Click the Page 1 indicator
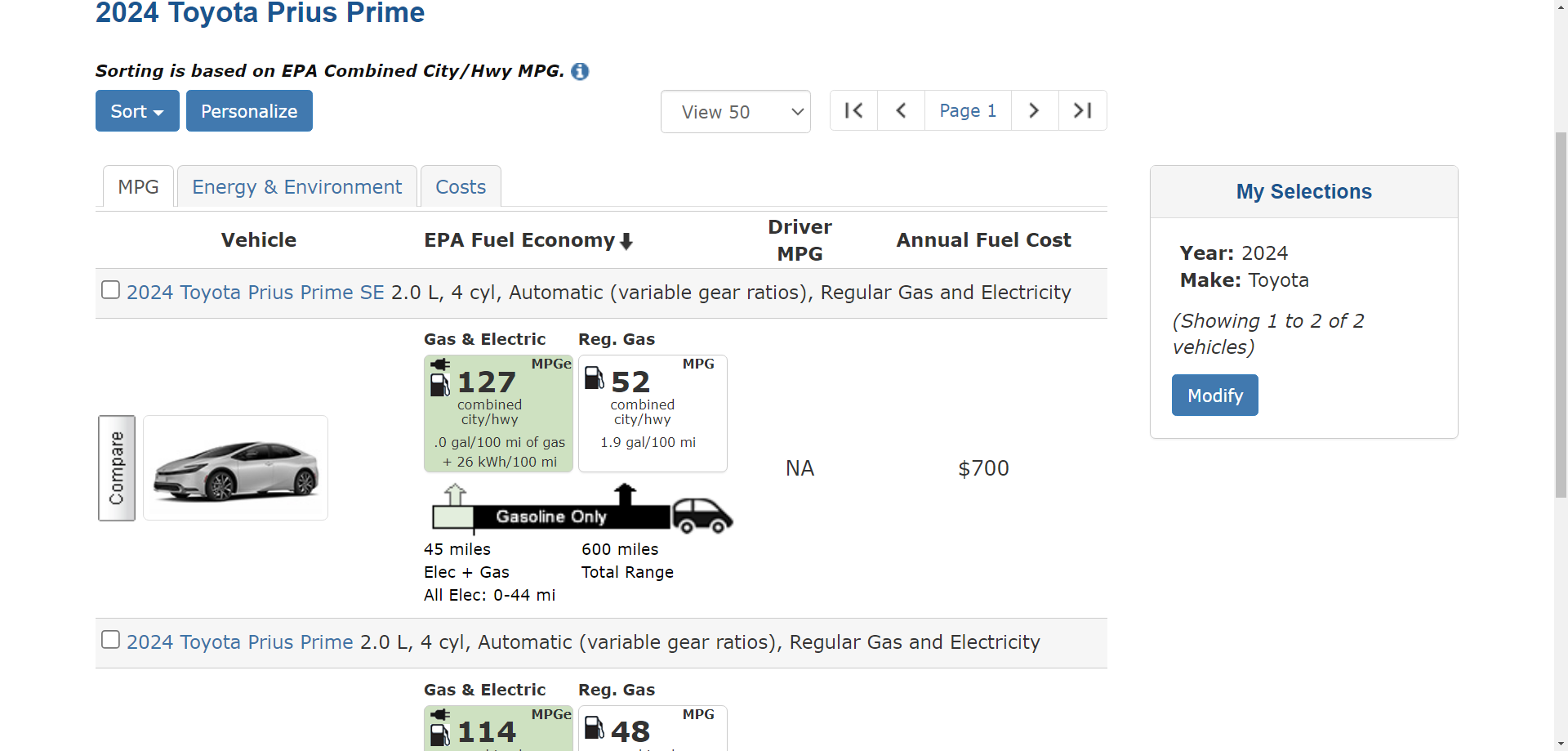Screen dimensions: 1568x751 tap(968, 110)
